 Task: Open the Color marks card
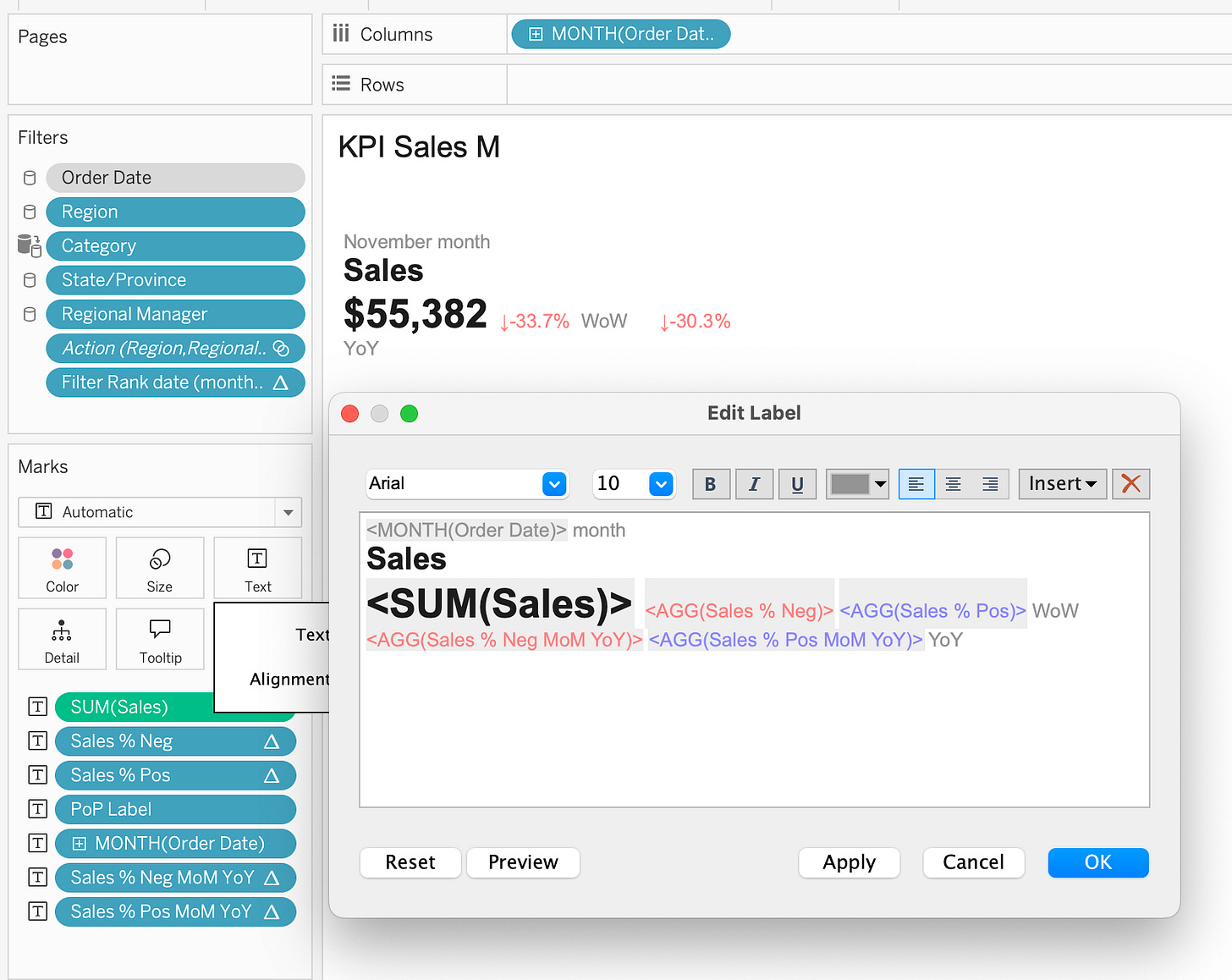pyautogui.click(x=62, y=568)
